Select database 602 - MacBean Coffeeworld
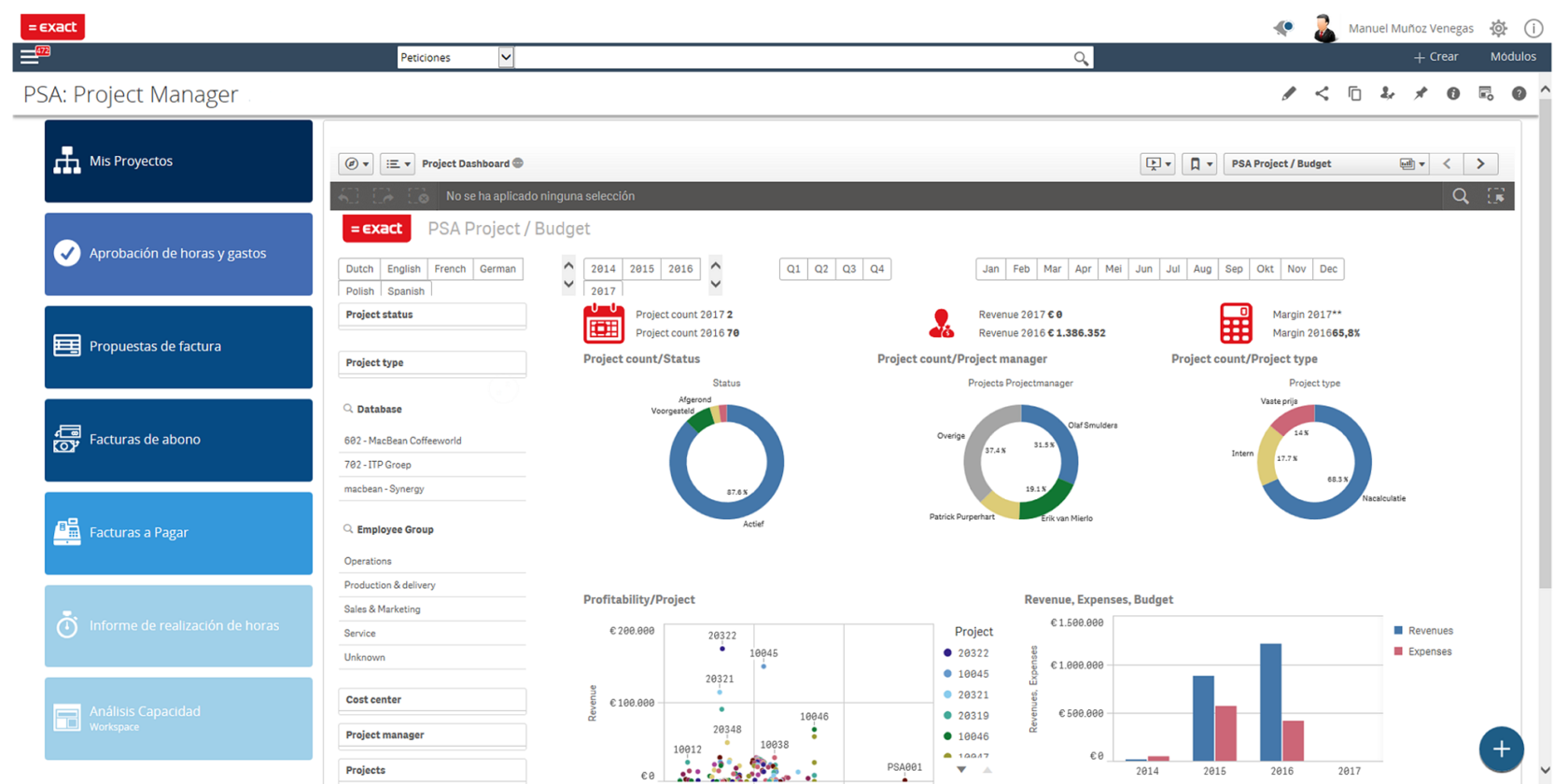 [x=432, y=441]
